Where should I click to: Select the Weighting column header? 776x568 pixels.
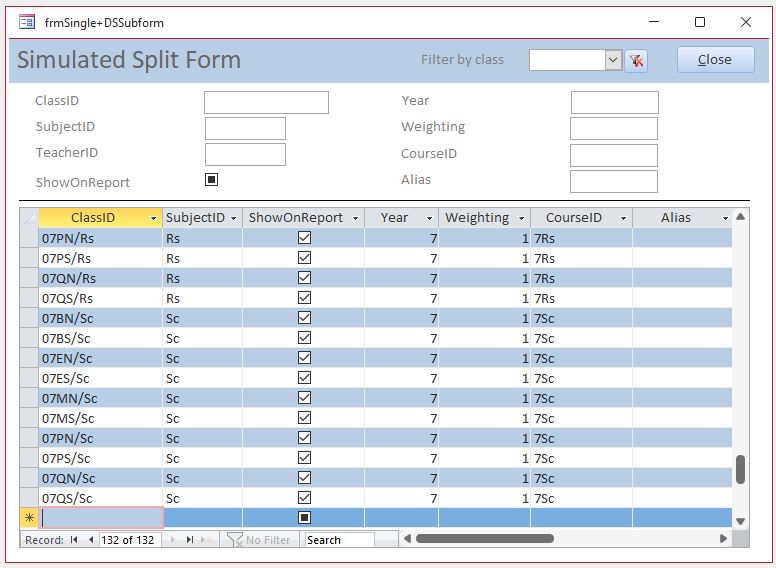[x=476, y=218]
